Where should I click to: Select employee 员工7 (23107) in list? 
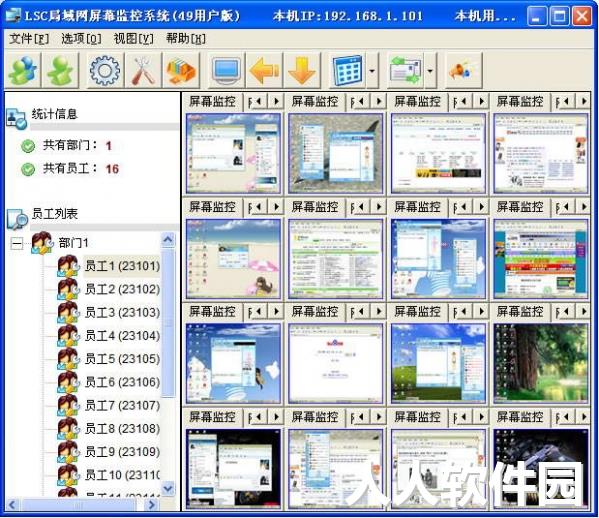122,405
